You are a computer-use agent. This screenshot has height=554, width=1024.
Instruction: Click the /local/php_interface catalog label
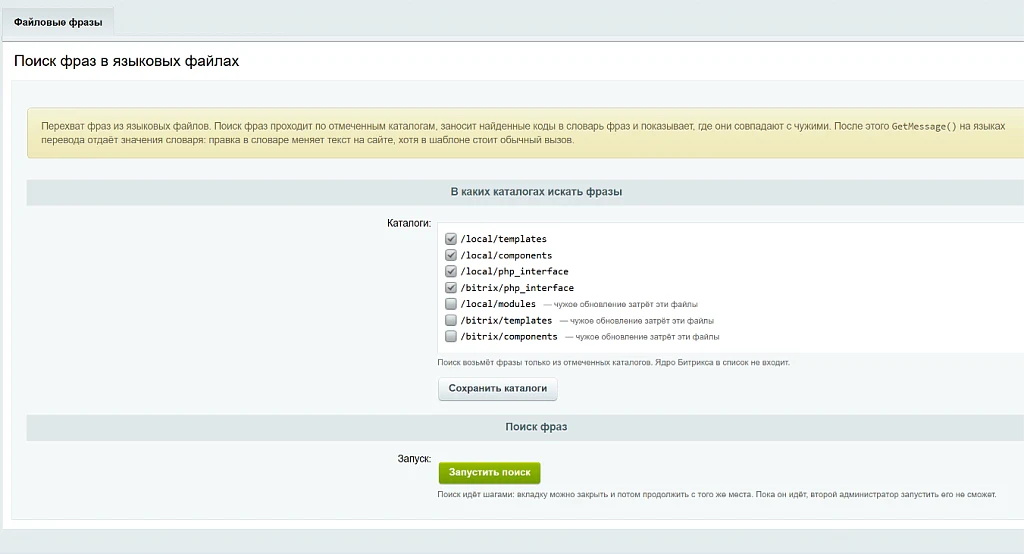(515, 271)
